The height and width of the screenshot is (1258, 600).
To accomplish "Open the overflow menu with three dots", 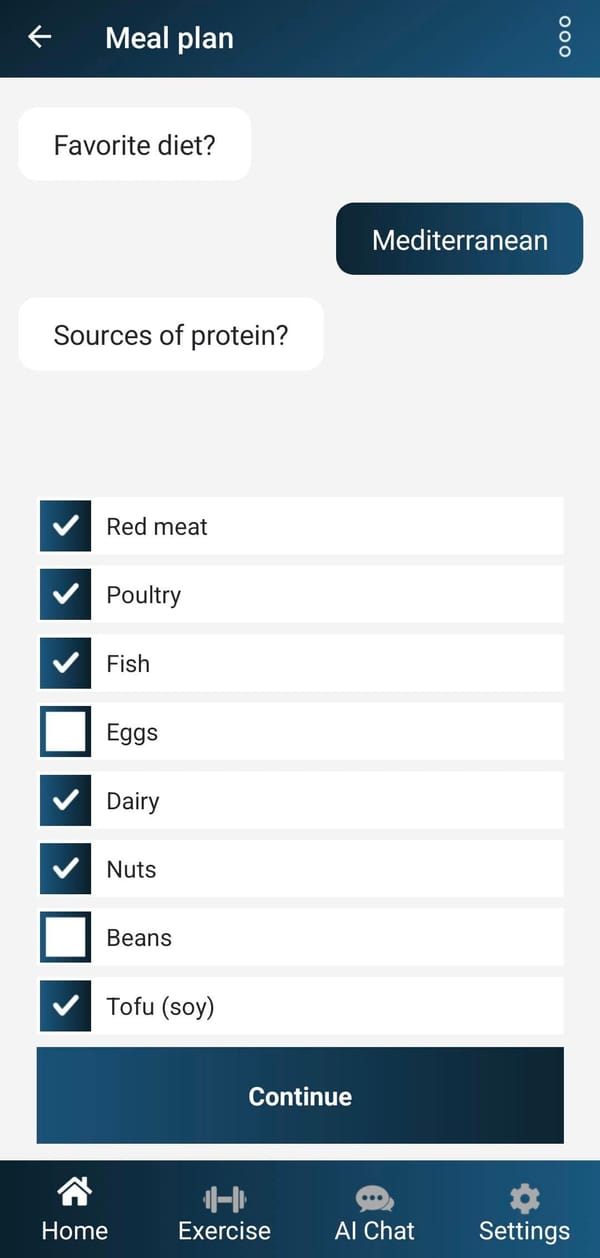I will coord(564,37).
